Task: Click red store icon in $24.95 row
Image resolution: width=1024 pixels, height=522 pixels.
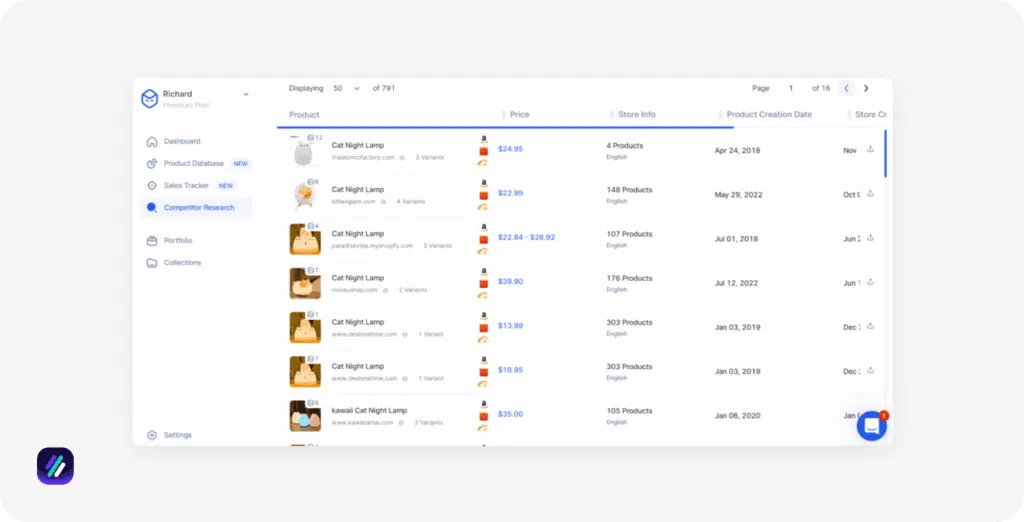Action: [484, 151]
